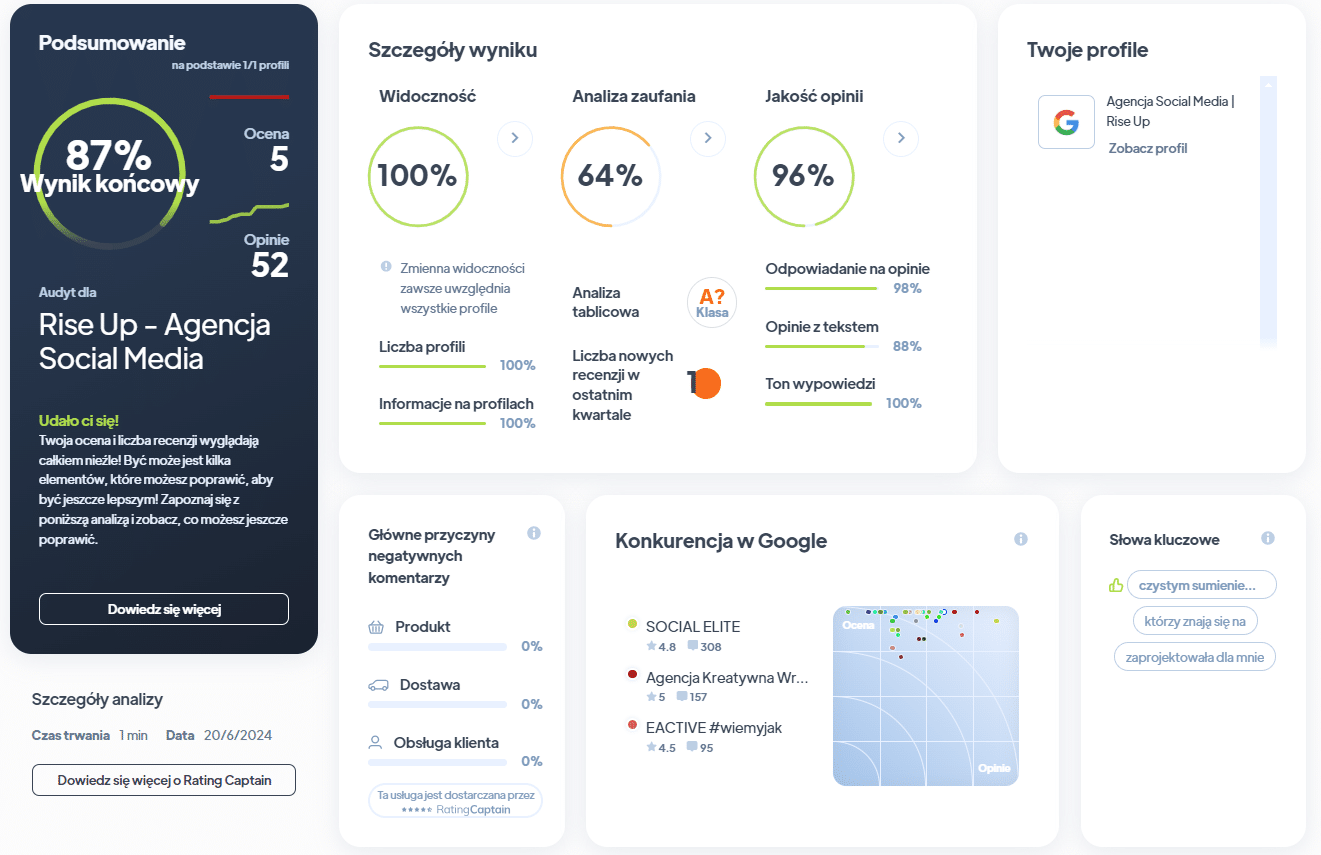This screenshot has width=1321, height=855.
Task: Click the Opinie green trend line chart
Action: tap(249, 213)
